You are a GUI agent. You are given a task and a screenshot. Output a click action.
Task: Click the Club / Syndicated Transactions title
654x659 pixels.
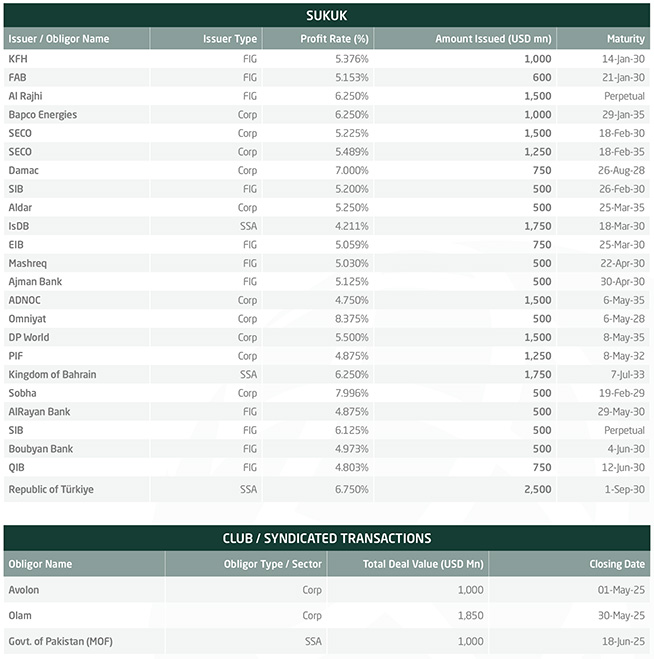(327, 538)
